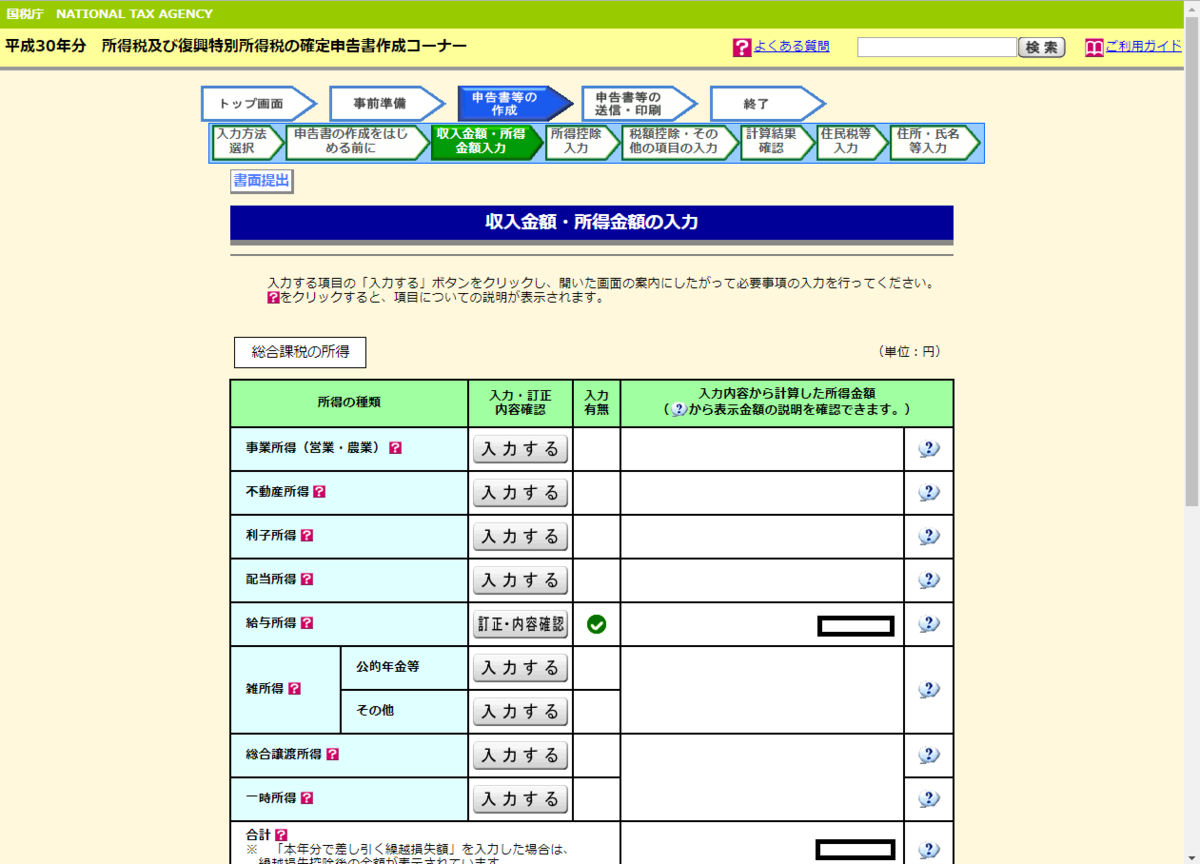Show amount explanation bubble for 合計 row
The width and height of the screenshot is (1200, 864).
929,850
